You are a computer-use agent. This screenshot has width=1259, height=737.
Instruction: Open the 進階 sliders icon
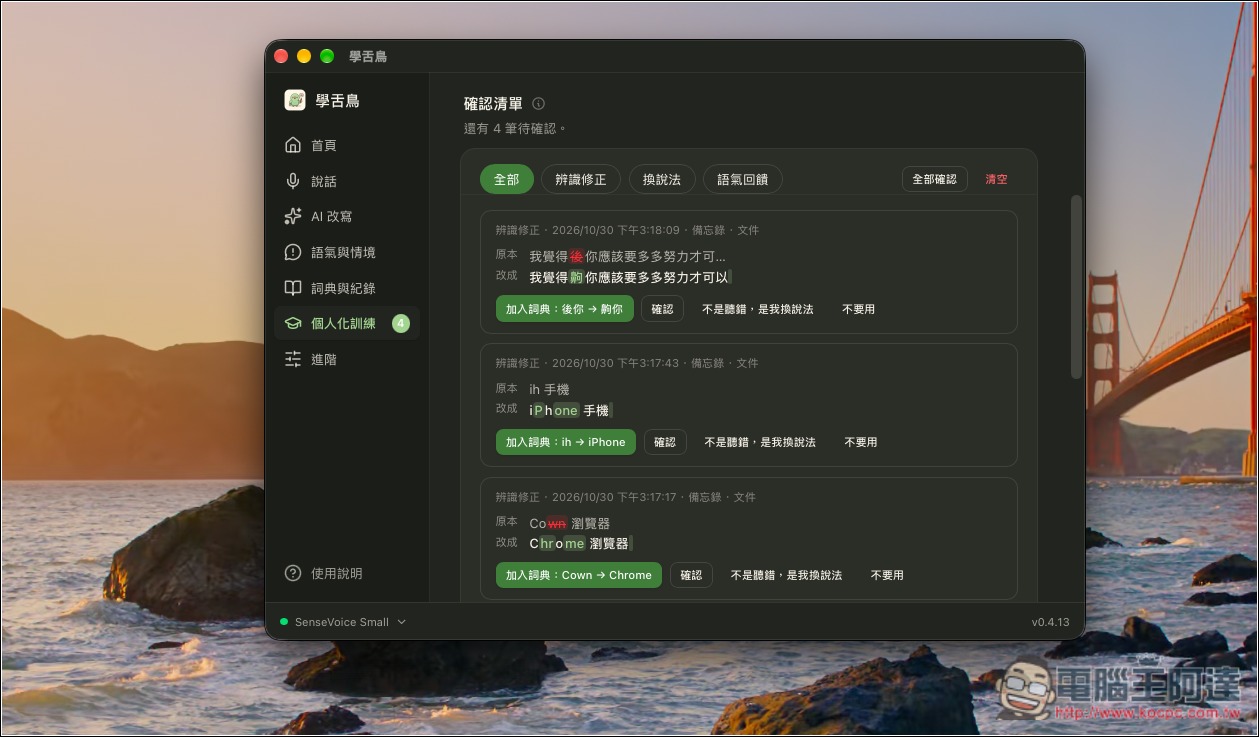(x=293, y=359)
